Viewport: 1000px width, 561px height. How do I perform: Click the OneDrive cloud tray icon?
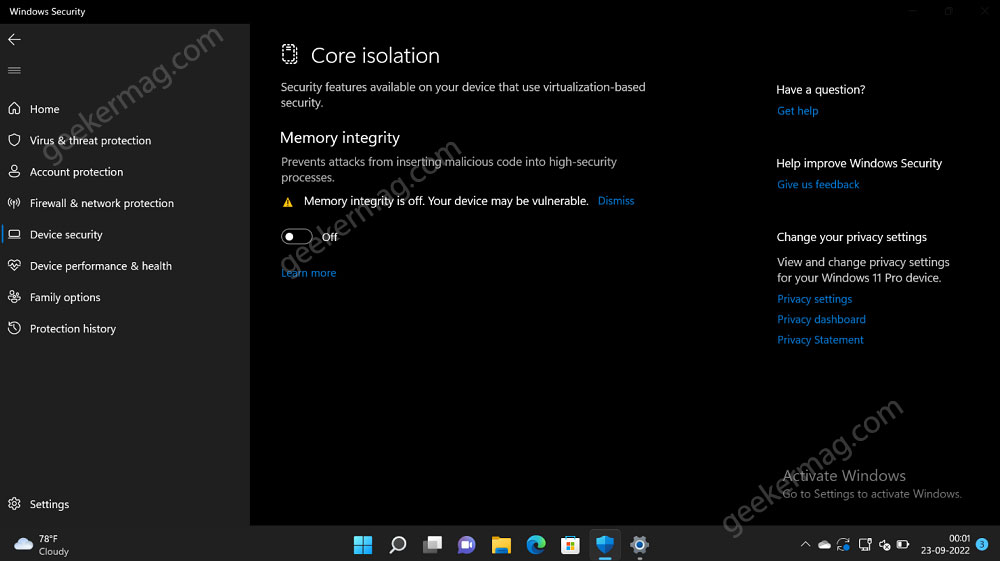tap(824, 544)
